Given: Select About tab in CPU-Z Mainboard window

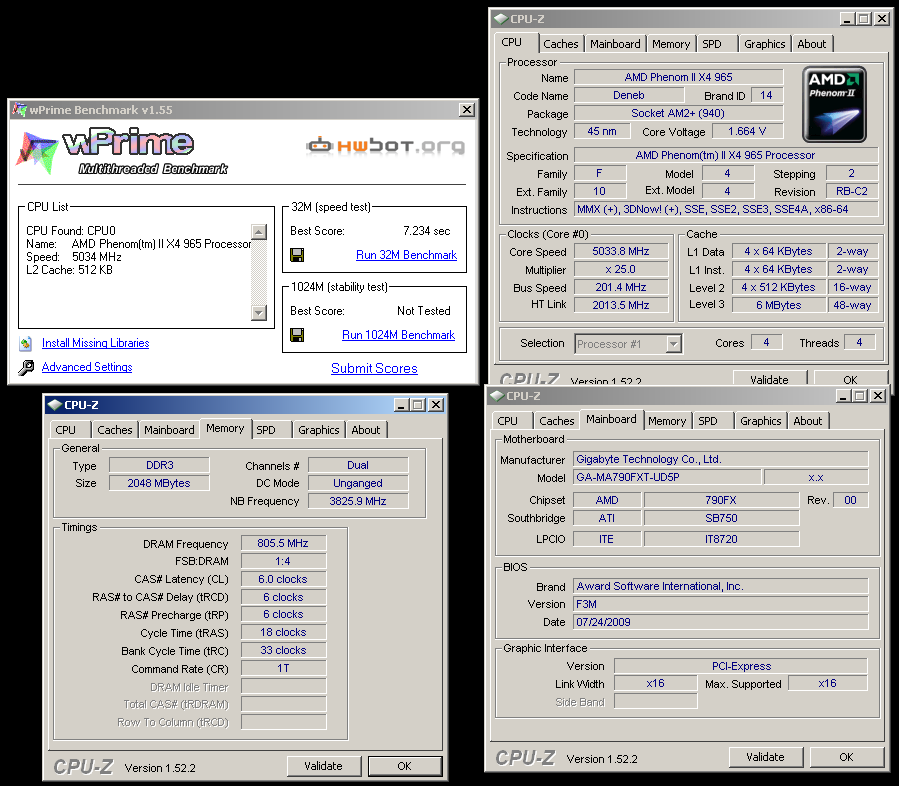Looking at the screenshot, I should coord(807,421).
